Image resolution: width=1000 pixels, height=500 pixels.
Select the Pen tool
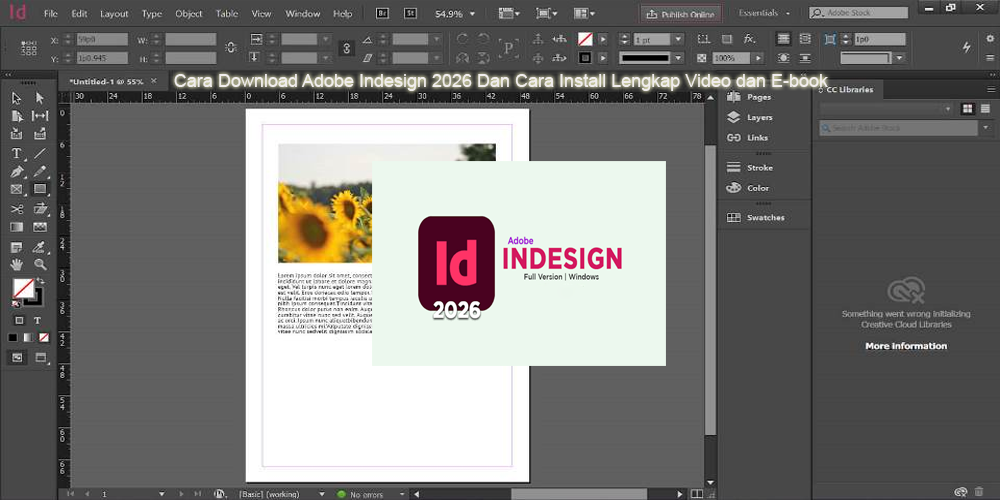17,172
